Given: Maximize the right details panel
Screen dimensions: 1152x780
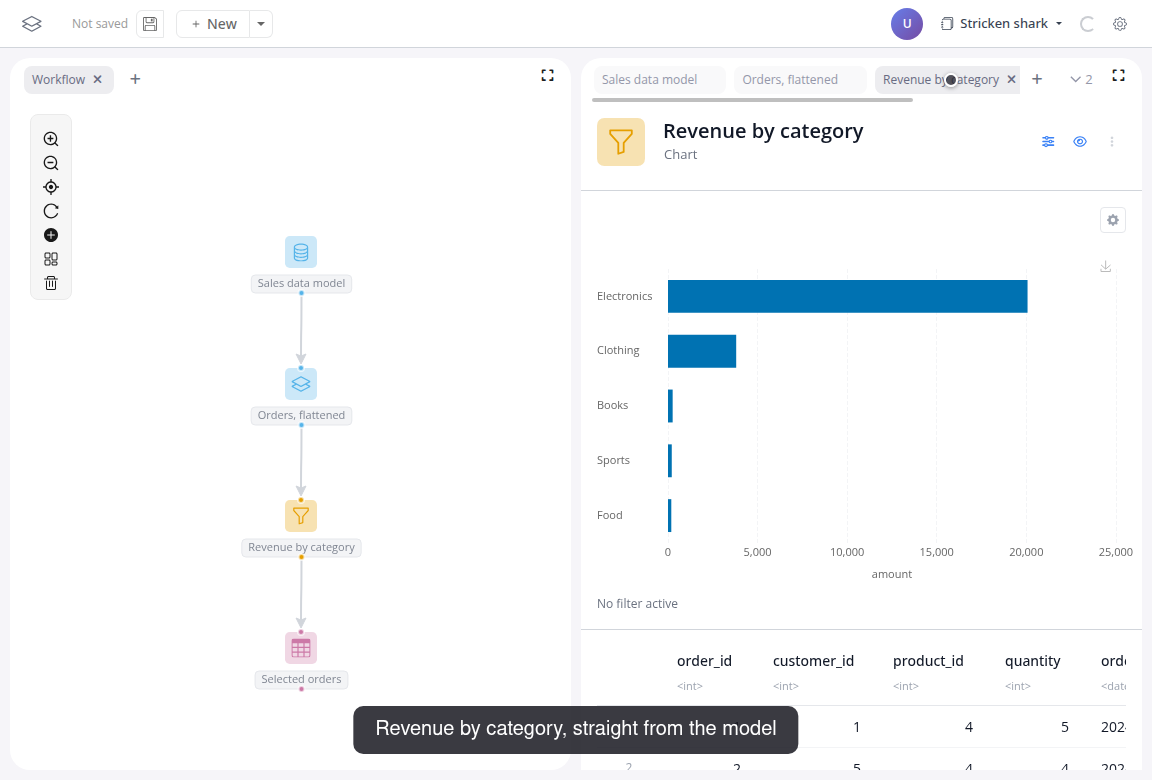Looking at the screenshot, I should click(1118, 75).
